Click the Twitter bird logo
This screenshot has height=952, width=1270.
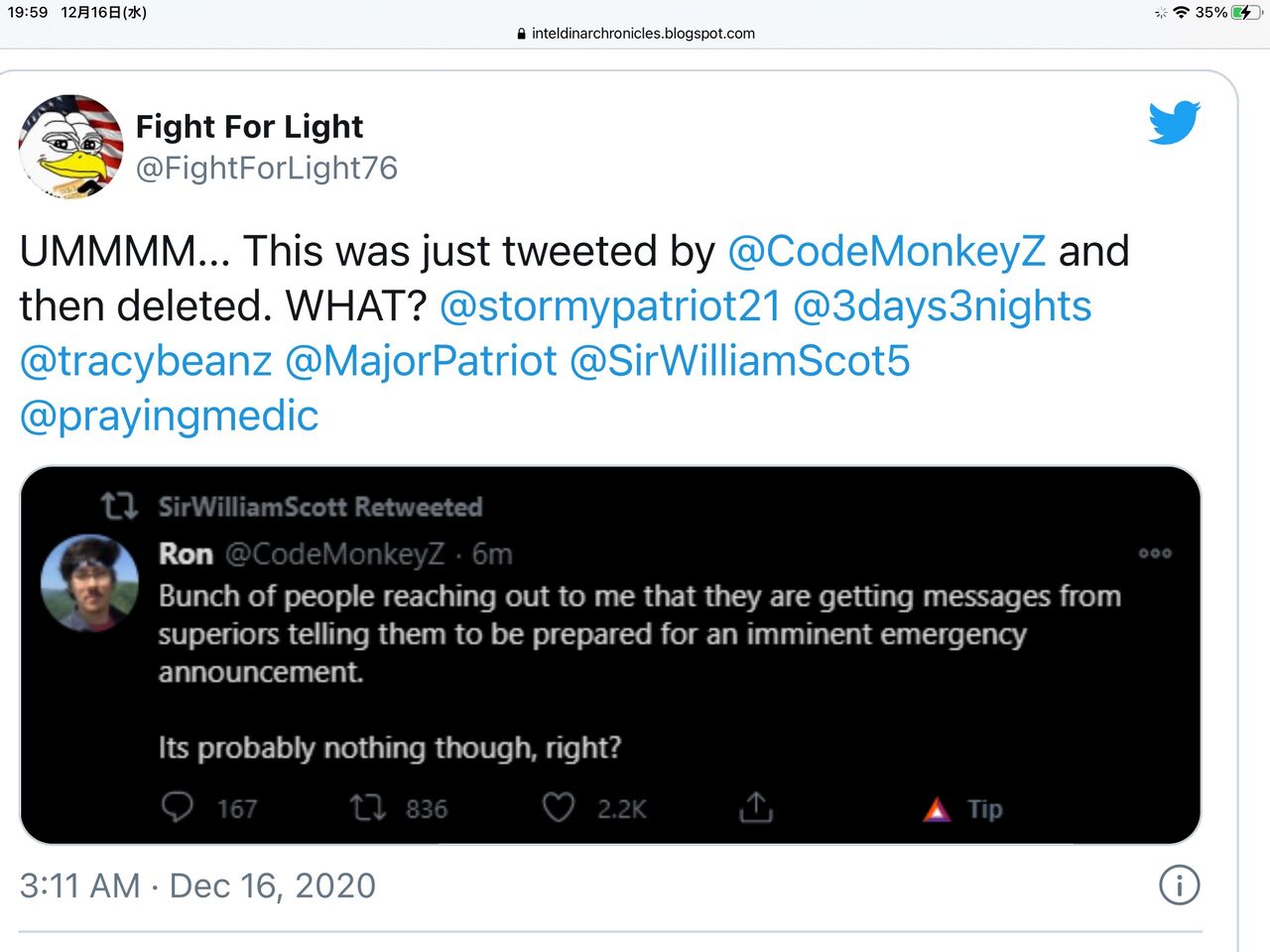[1175, 122]
